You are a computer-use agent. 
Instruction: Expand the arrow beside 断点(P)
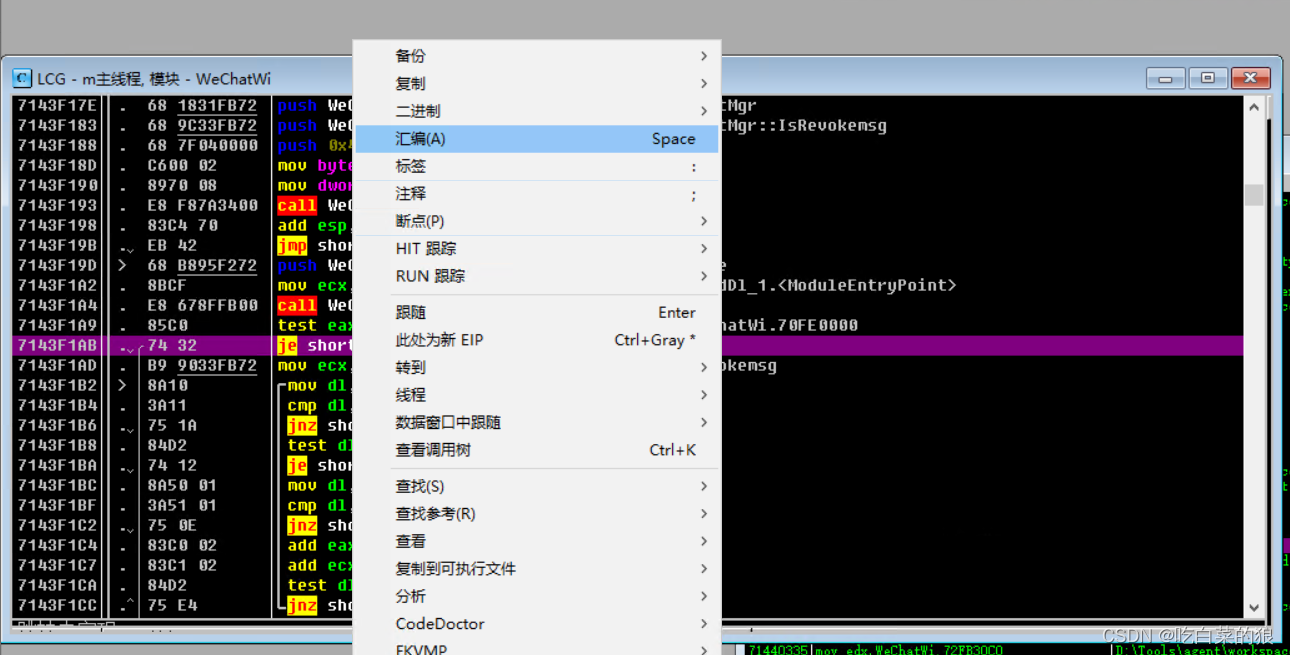704,221
